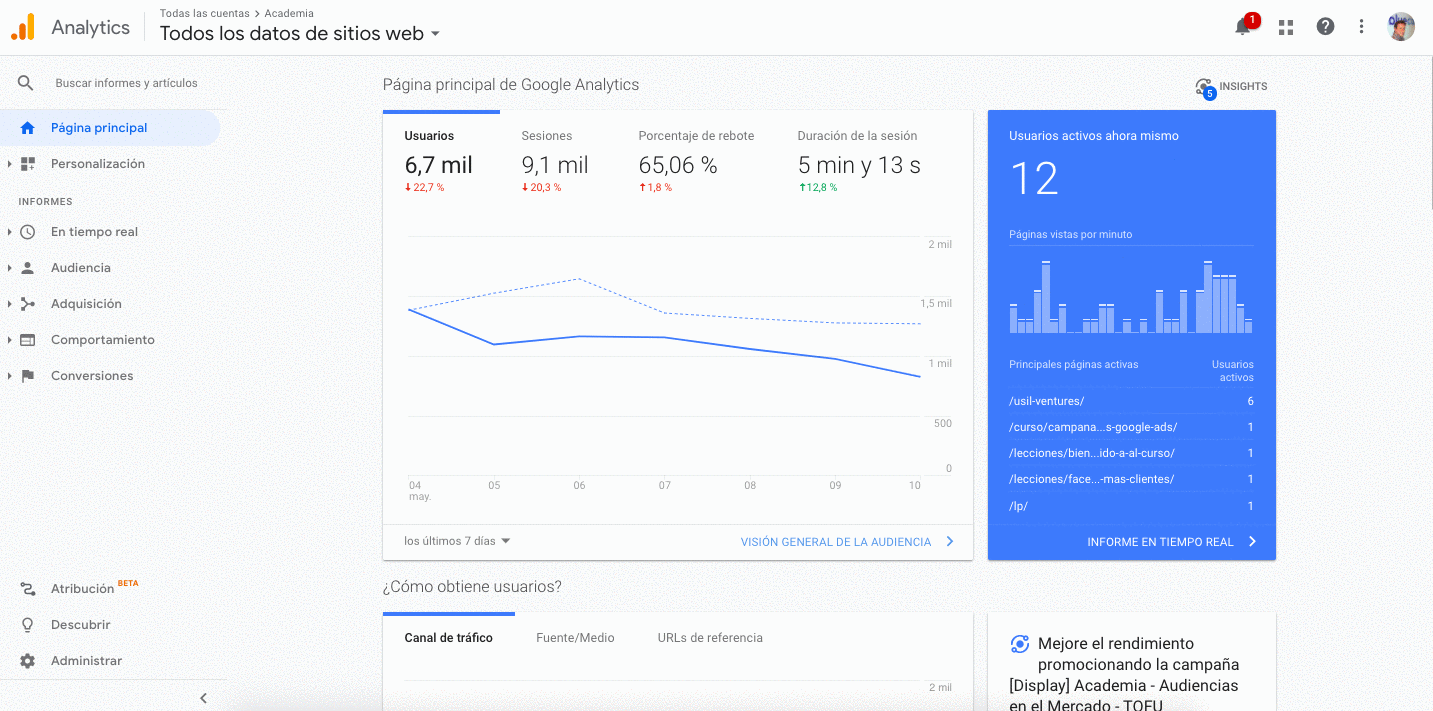Click the Insights icon with badge
The height and width of the screenshot is (711, 1433).
[1205, 88]
